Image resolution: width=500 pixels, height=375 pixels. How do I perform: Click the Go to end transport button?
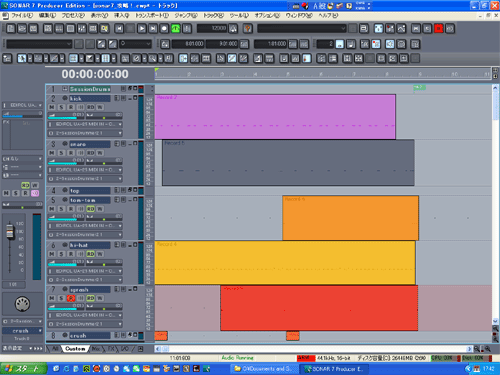tap(153, 29)
